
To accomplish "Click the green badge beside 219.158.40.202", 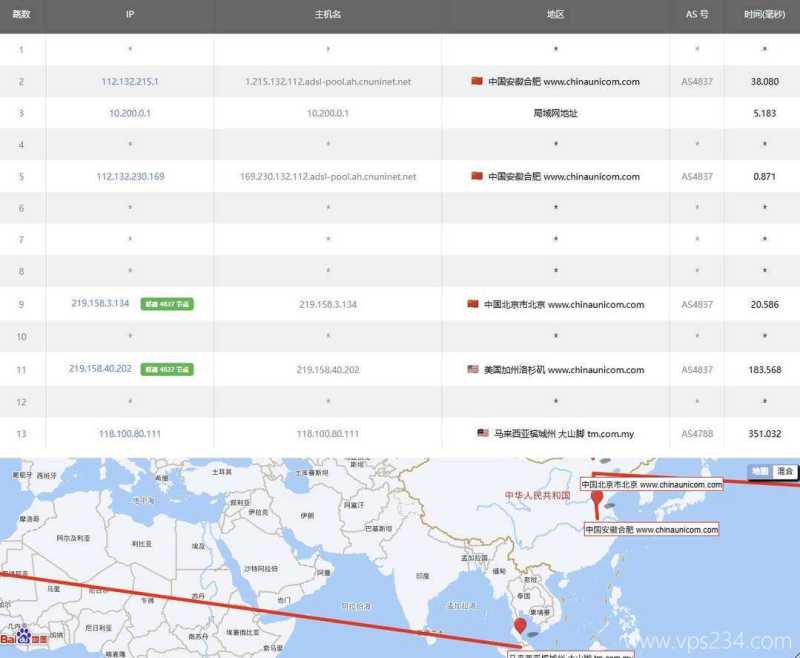I will pos(167,369).
